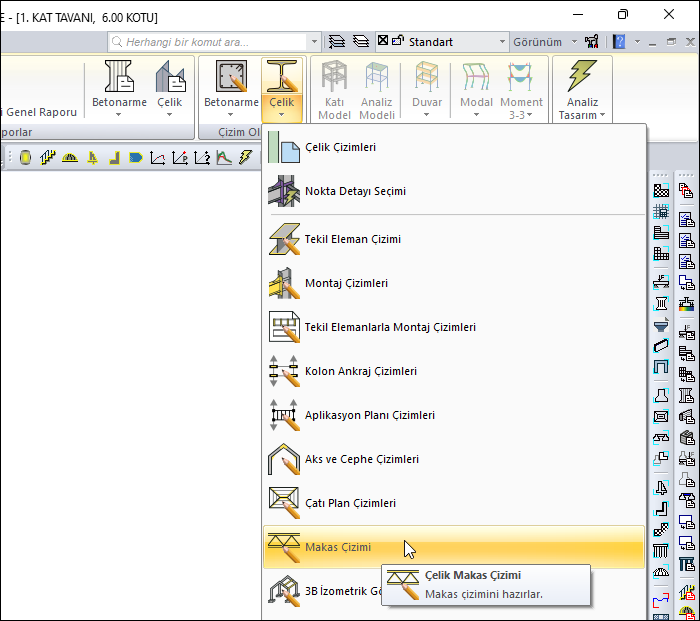This screenshot has height=621, width=700.
Task: Open Çelik Çizimleri from the dropdown menu
Action: tap(454, 147)
